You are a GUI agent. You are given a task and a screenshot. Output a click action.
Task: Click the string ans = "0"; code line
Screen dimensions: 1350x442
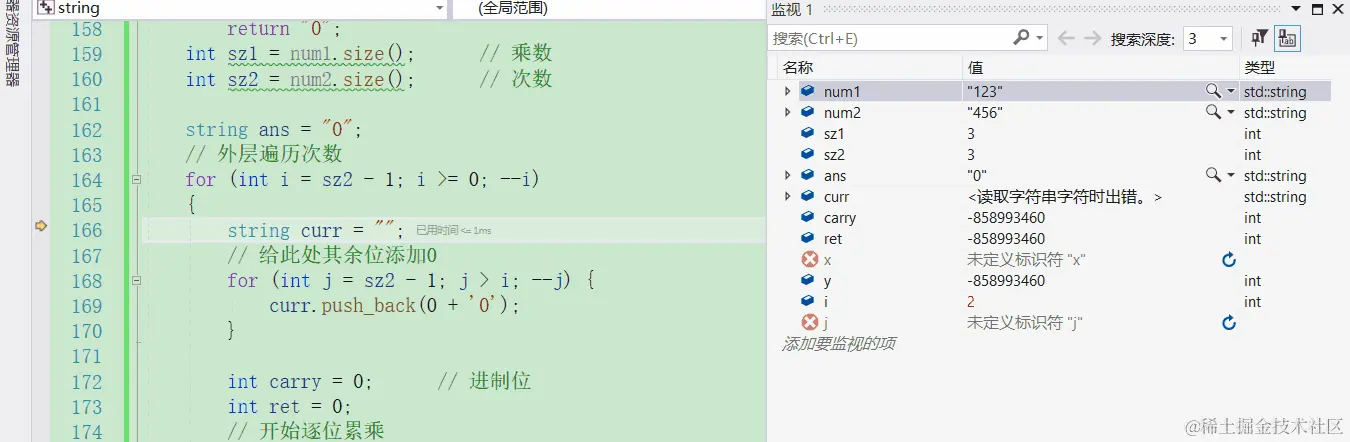tap(273, 130)
